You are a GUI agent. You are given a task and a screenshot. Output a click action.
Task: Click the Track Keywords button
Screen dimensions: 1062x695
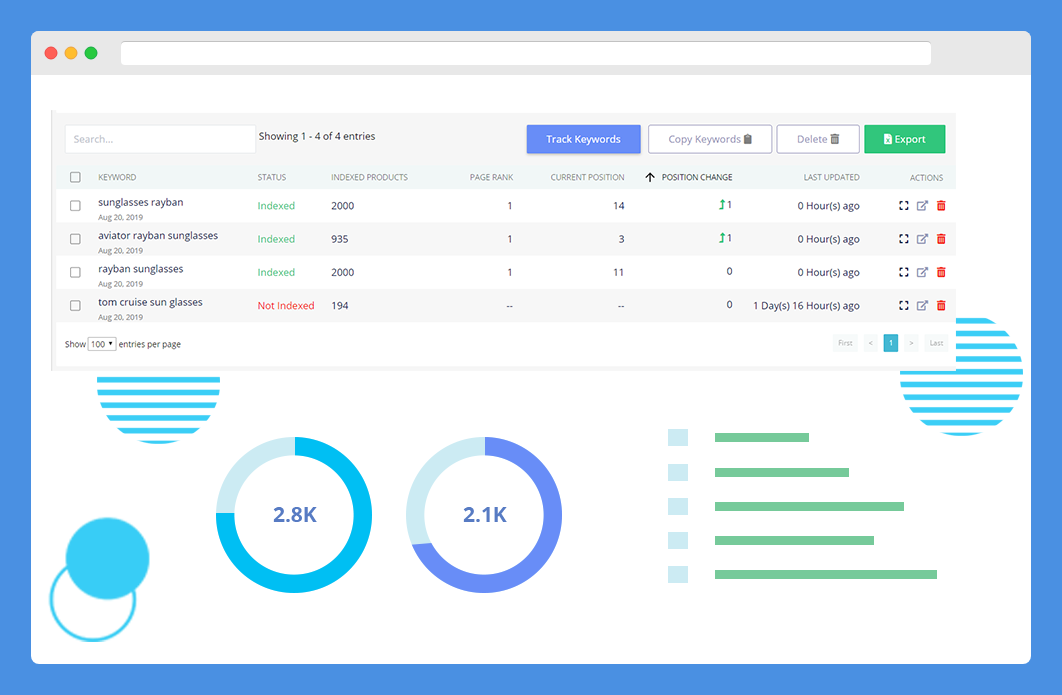(x=583, y=139)
